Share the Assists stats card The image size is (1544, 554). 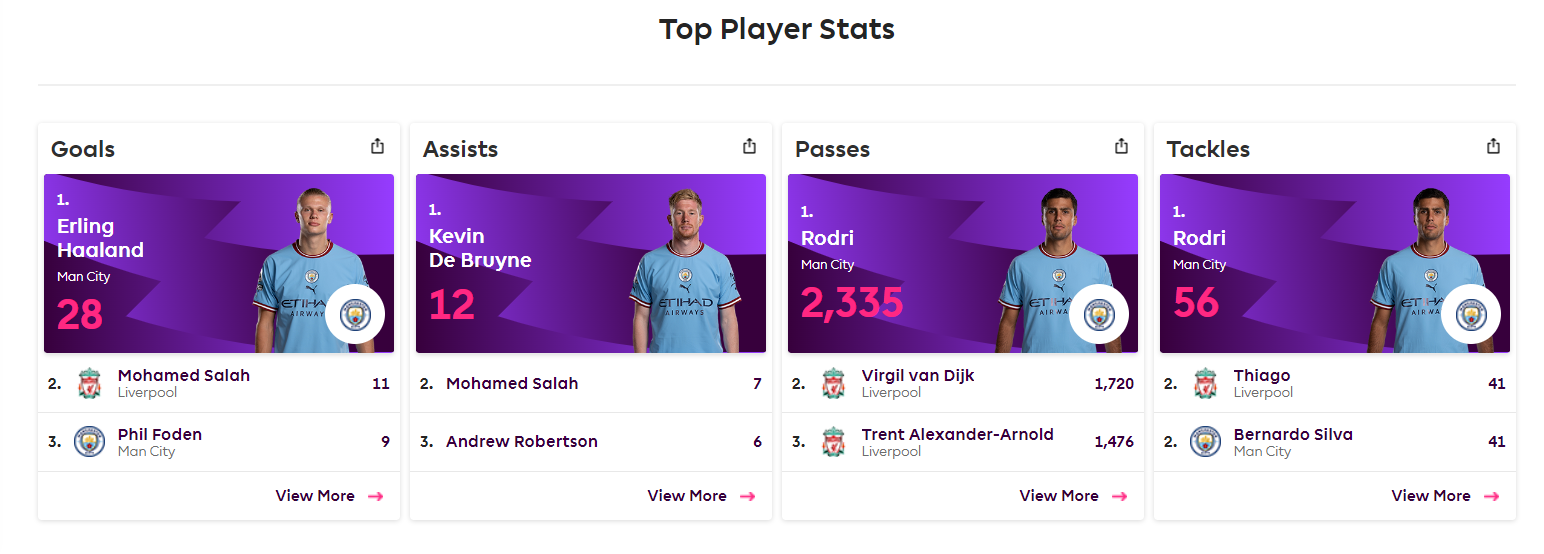pos(749,146)
